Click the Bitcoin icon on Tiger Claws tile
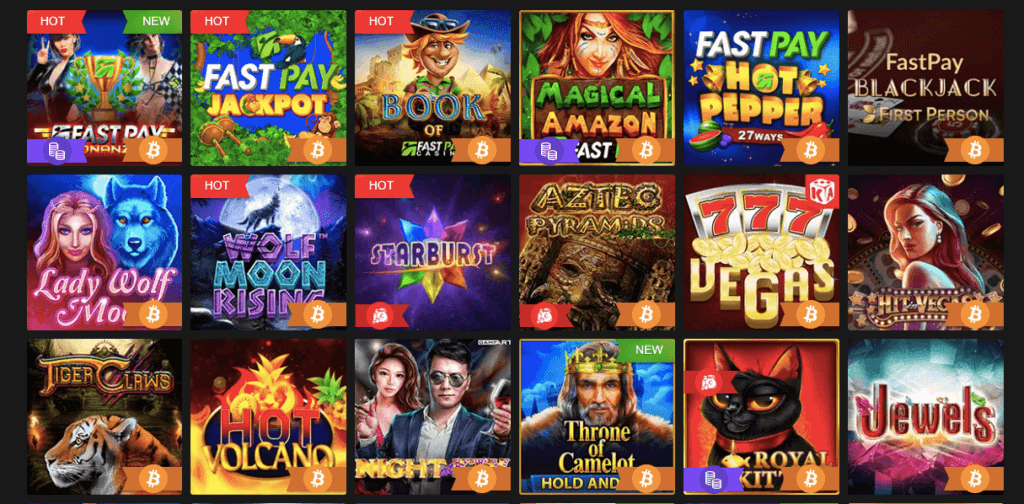 pos(153,480)
